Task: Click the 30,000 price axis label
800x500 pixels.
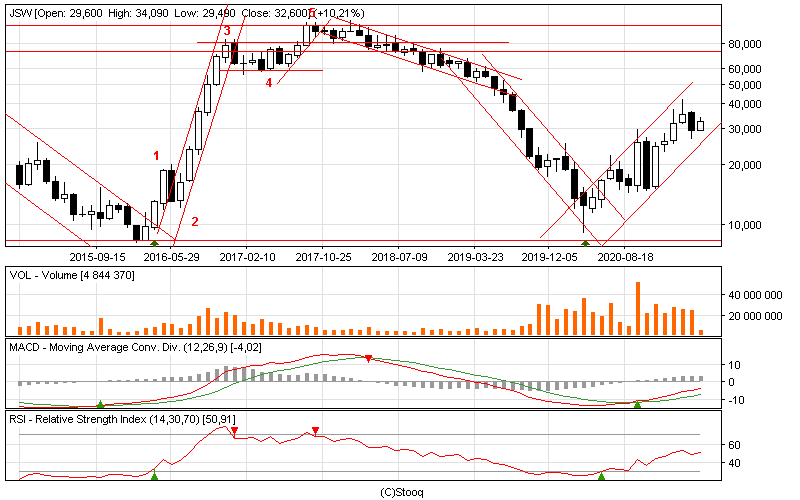Action: (x=745, y=129)
